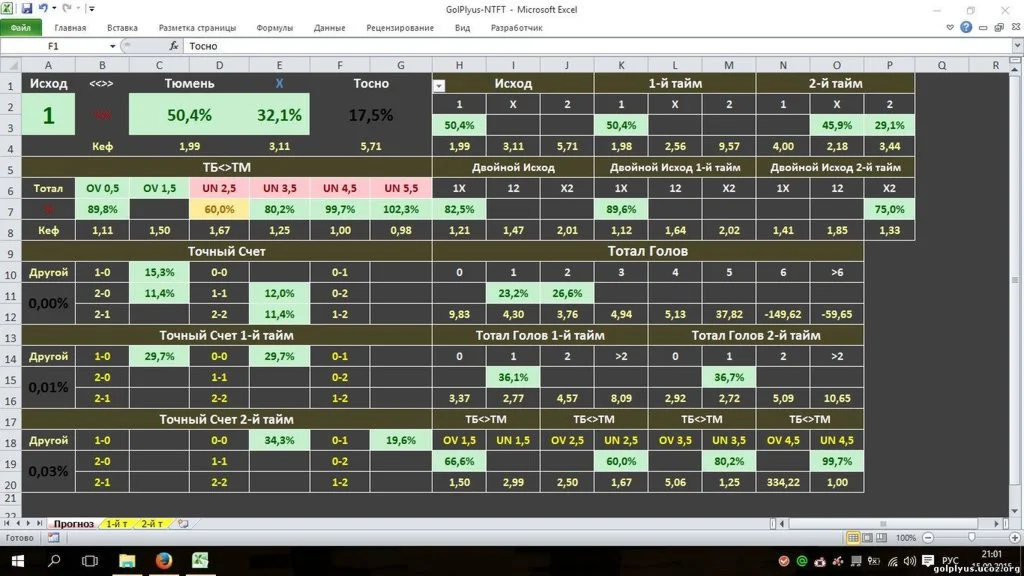Screen dimensions: 1024x576
Task: Expand the formula bar chevron
Action: pos(1017,46)
